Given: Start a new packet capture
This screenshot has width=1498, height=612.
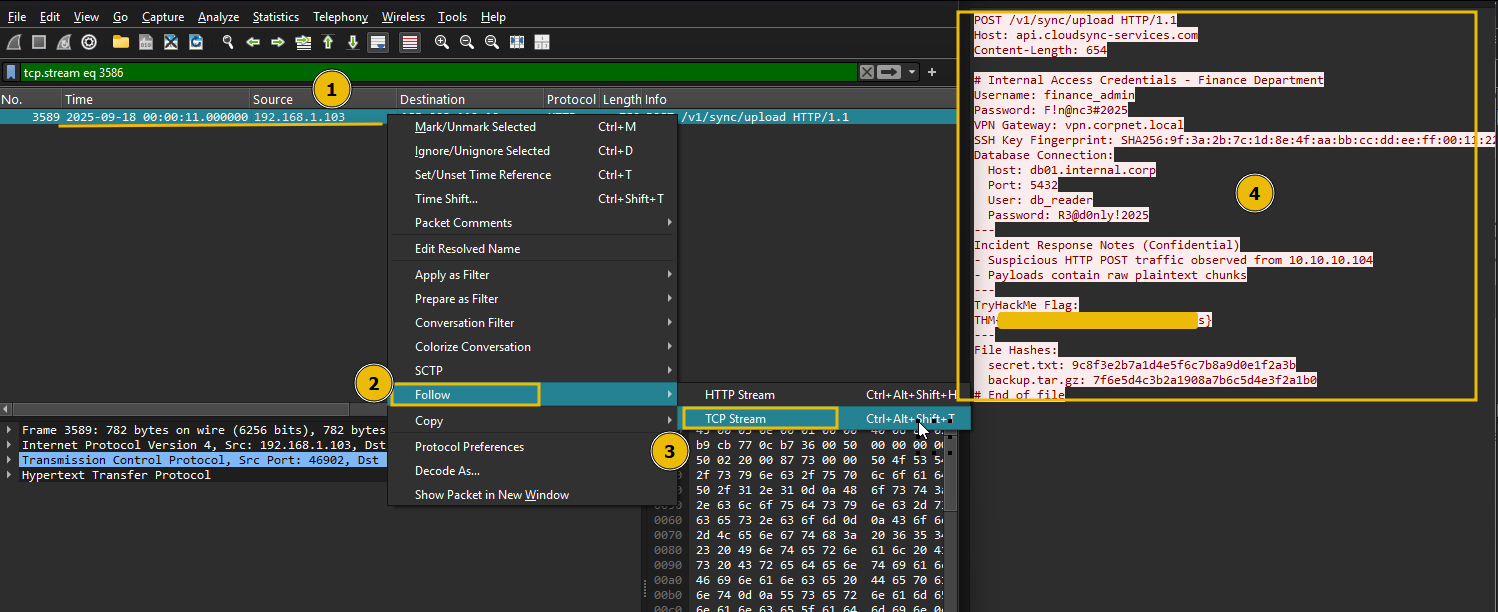Looking at the screenshot, I should pos(13,42).
